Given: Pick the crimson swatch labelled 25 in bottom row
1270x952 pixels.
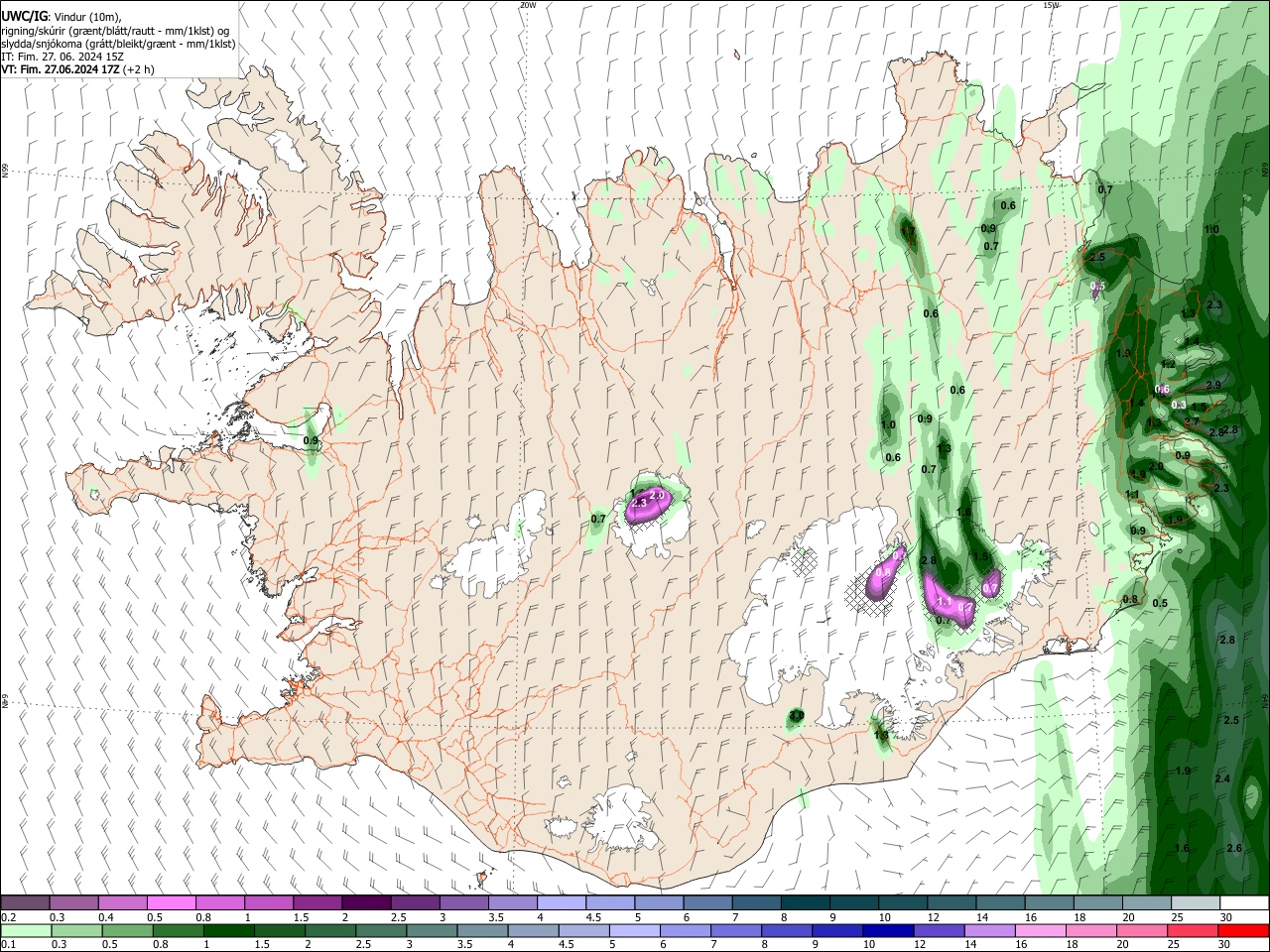Looking at the screenshot, I should [1192, 930].
